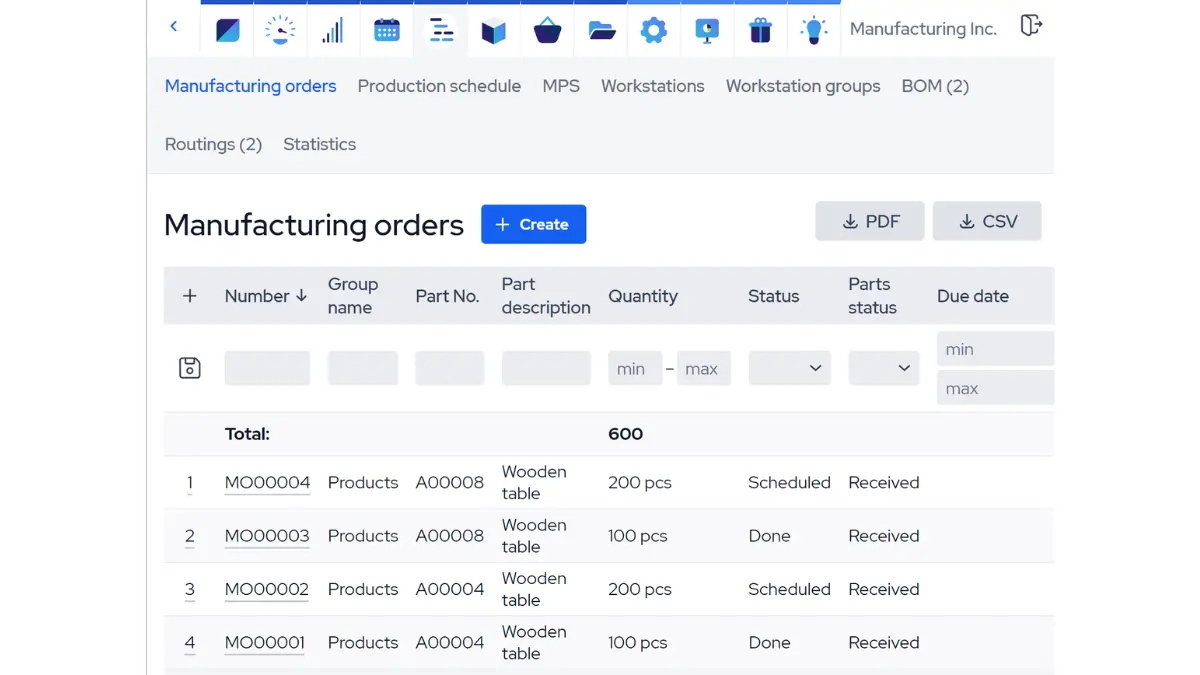Switch to the Production schedule tab
The height and width of the screenshot is (675, 1200).
439,86
